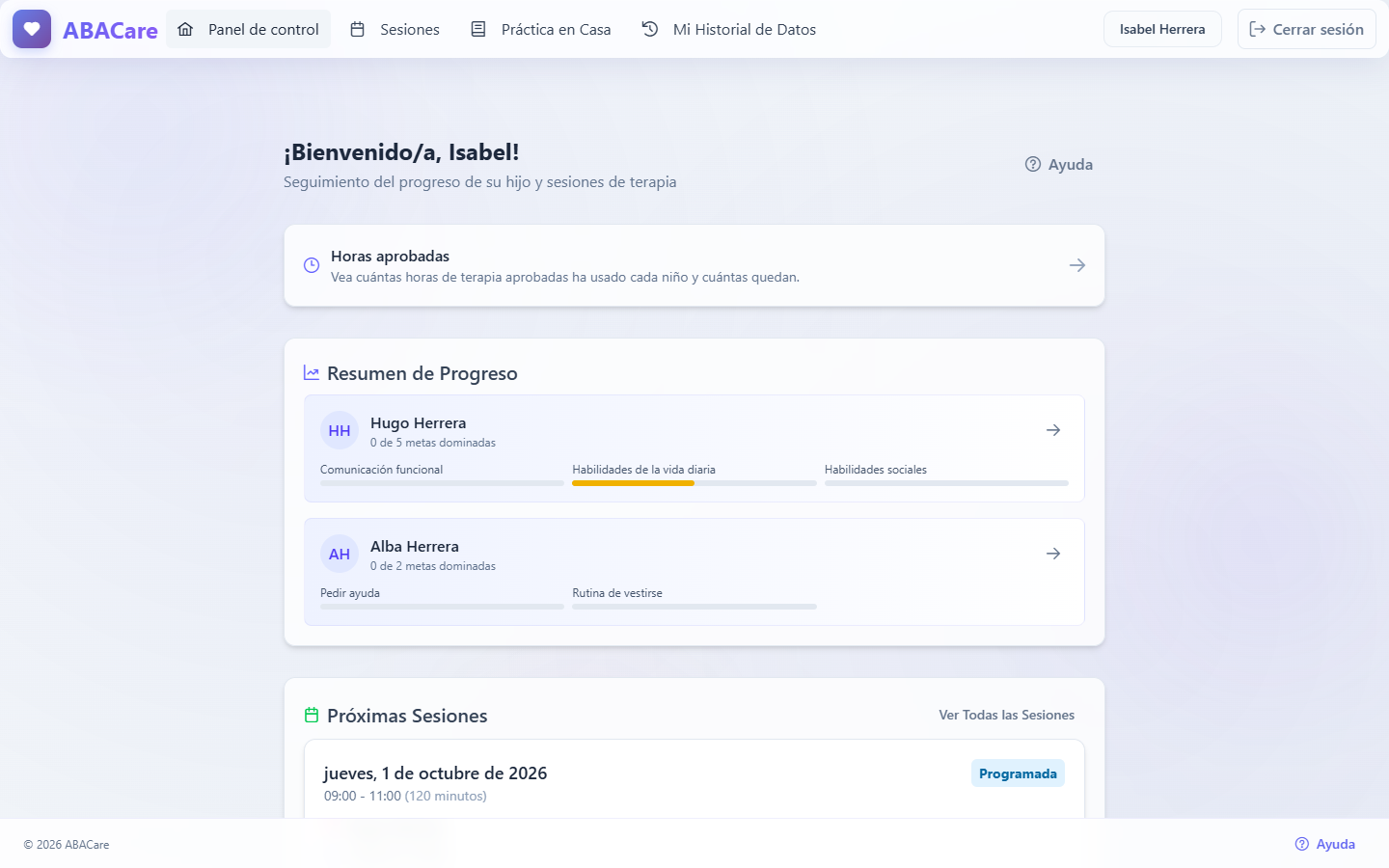Click the ¡Bienvenido/a, Isabel! heading

[401, 152]
